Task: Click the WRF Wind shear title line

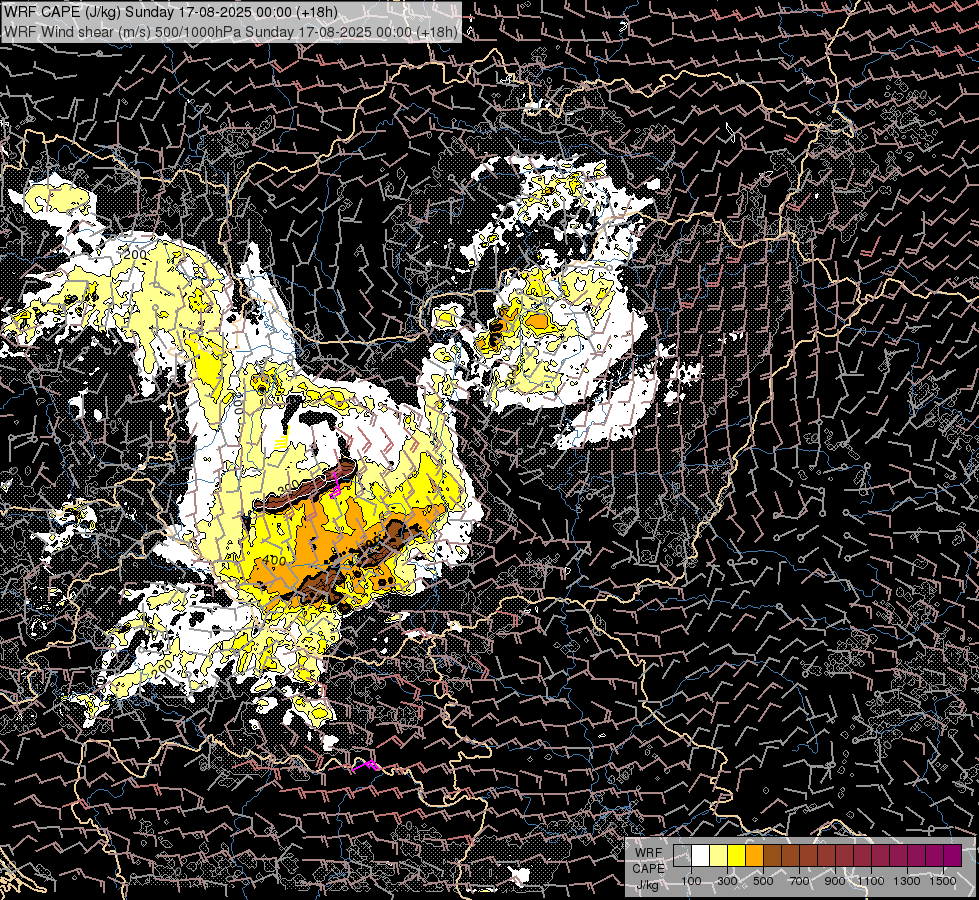Action: coord(230,32)
